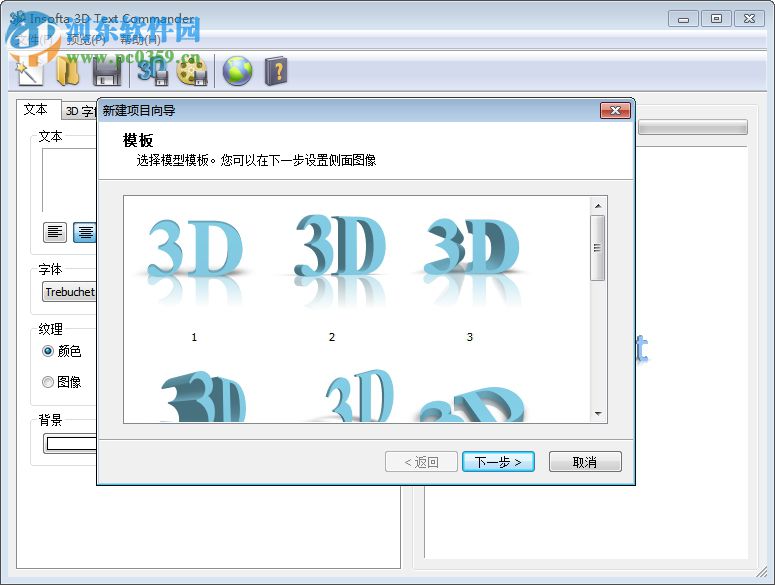Choose template thumbnail number 1
The width and height of the screenshot is (775, 585).
[x=194, y=276]
